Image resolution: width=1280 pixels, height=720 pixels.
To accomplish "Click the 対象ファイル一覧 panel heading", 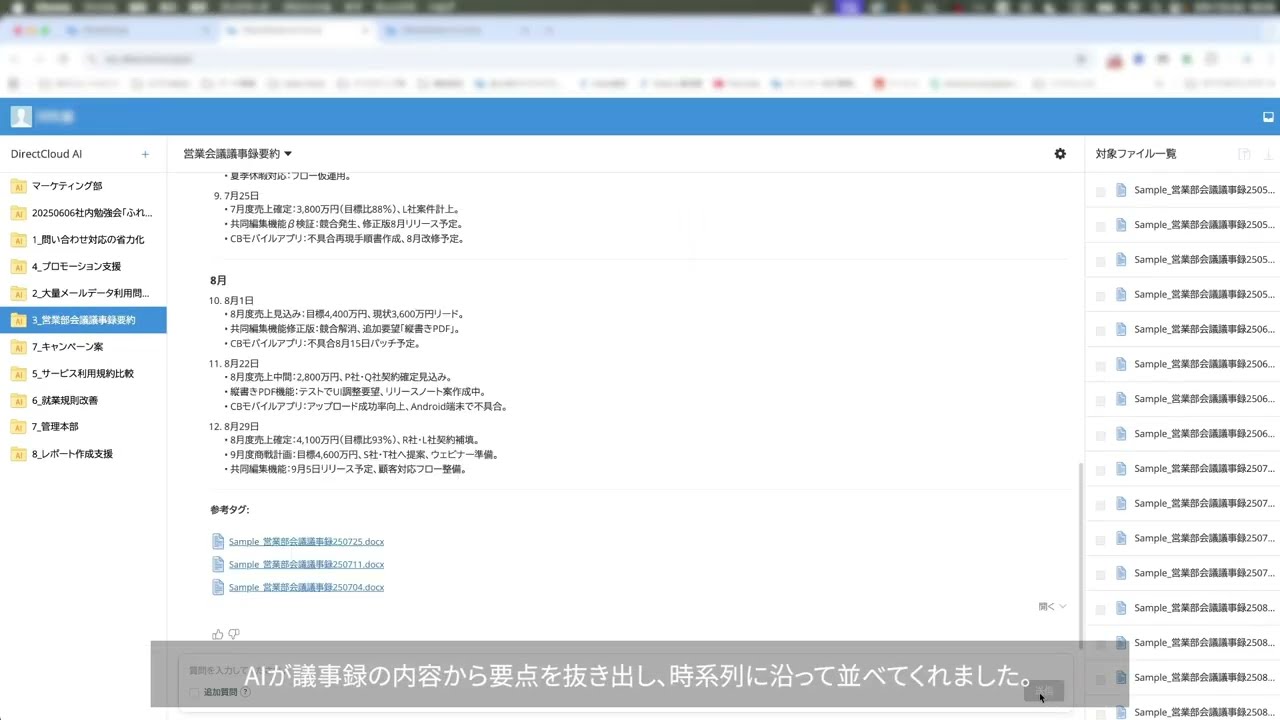I will coord(1136,154).
